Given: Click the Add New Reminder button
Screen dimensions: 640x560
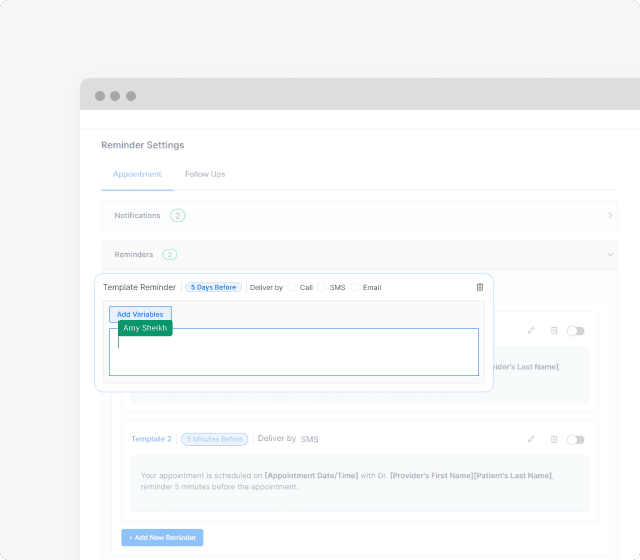Looking at the screenshot, I should coord(162,537).
